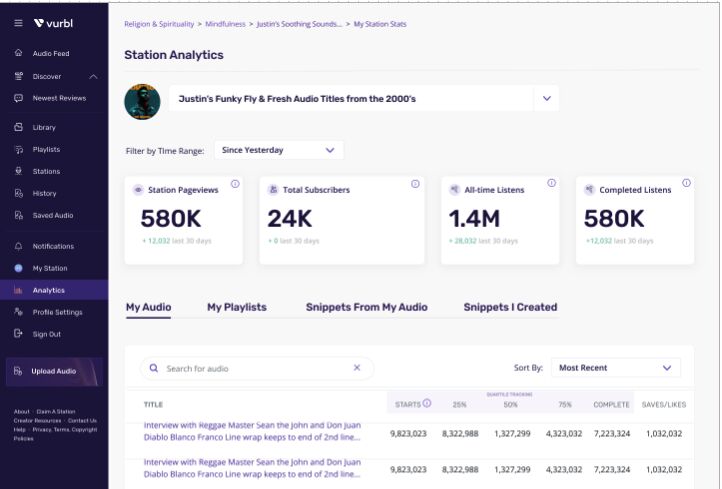Image resolution: width=722 pixels, height=489 pixels.
Task: Click the Claim A Station footer link
Action: point(56,412)
